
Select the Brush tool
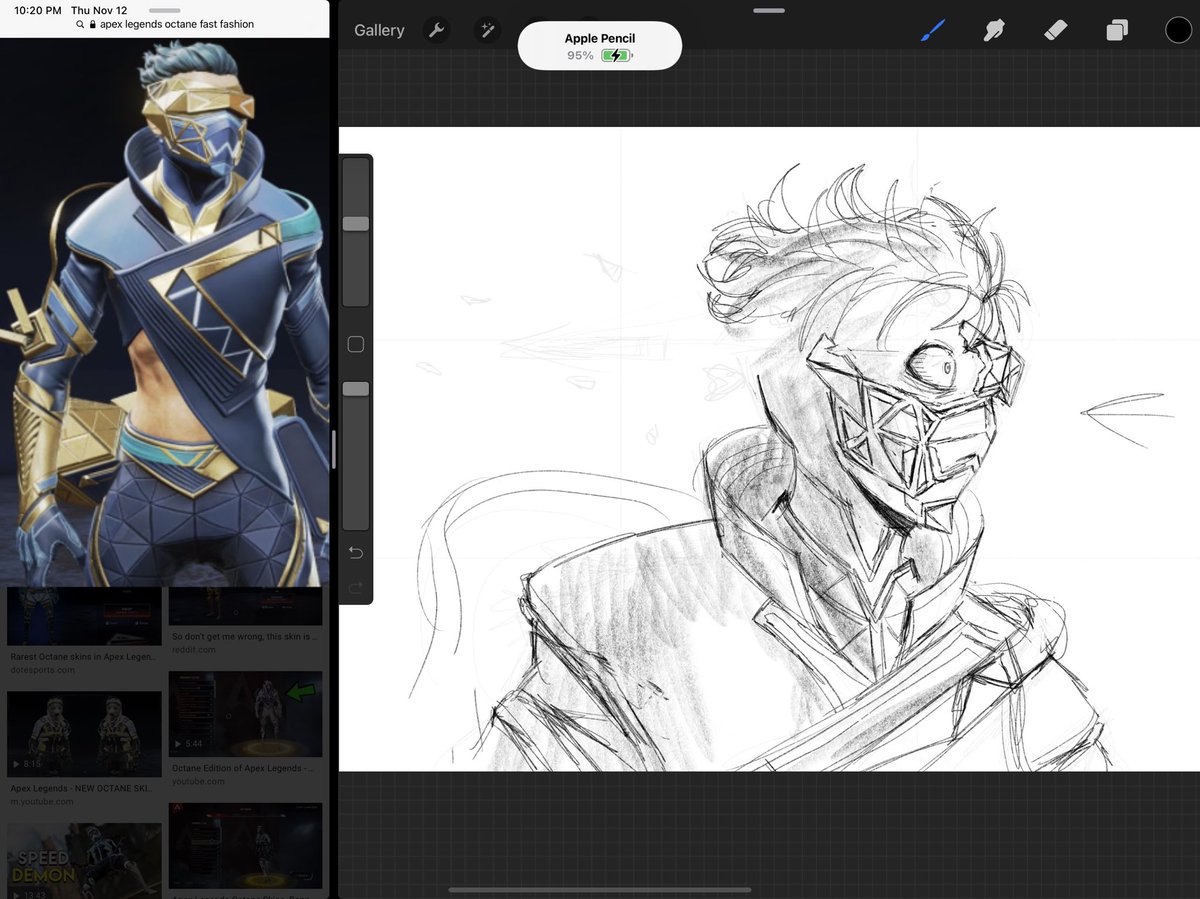[933, 30]
